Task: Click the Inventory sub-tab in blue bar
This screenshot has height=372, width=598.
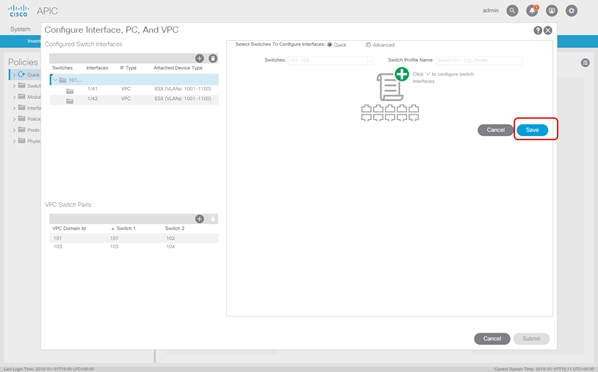Action: (34, 41)
